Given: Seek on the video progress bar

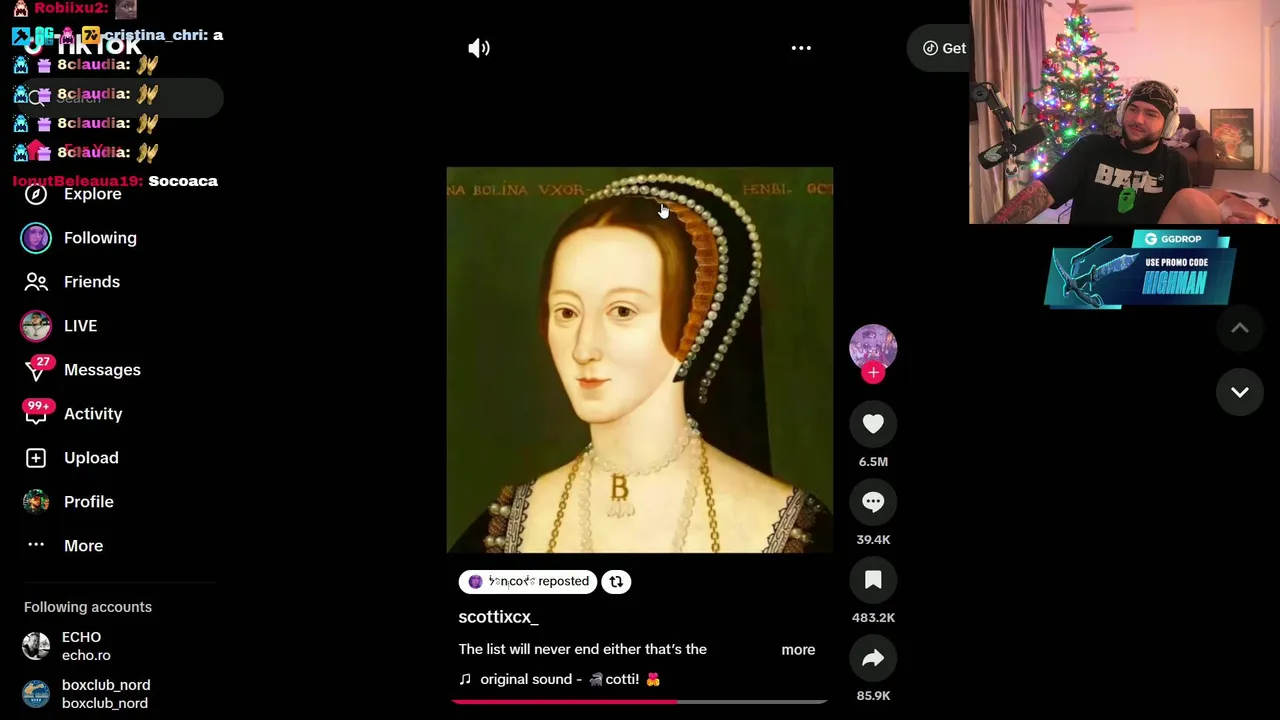Looking at the screenshot, I should point(639,702).
